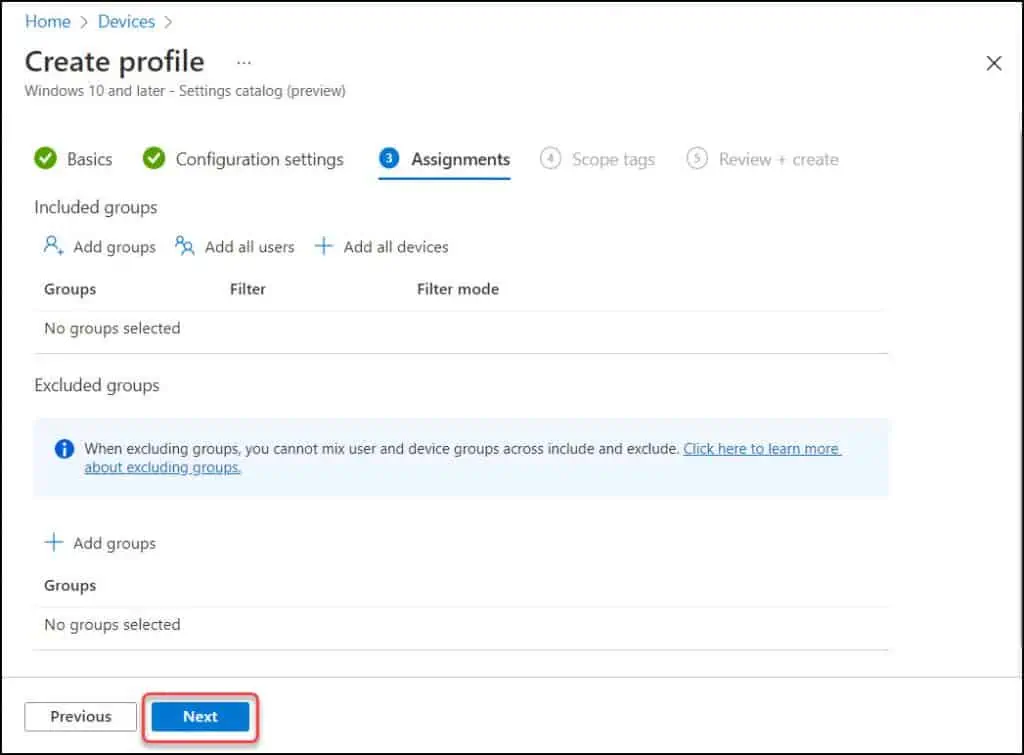Screen dimensions: 1024x755
Task: Click the plus icon under Excluded groups
Action: 54,542
